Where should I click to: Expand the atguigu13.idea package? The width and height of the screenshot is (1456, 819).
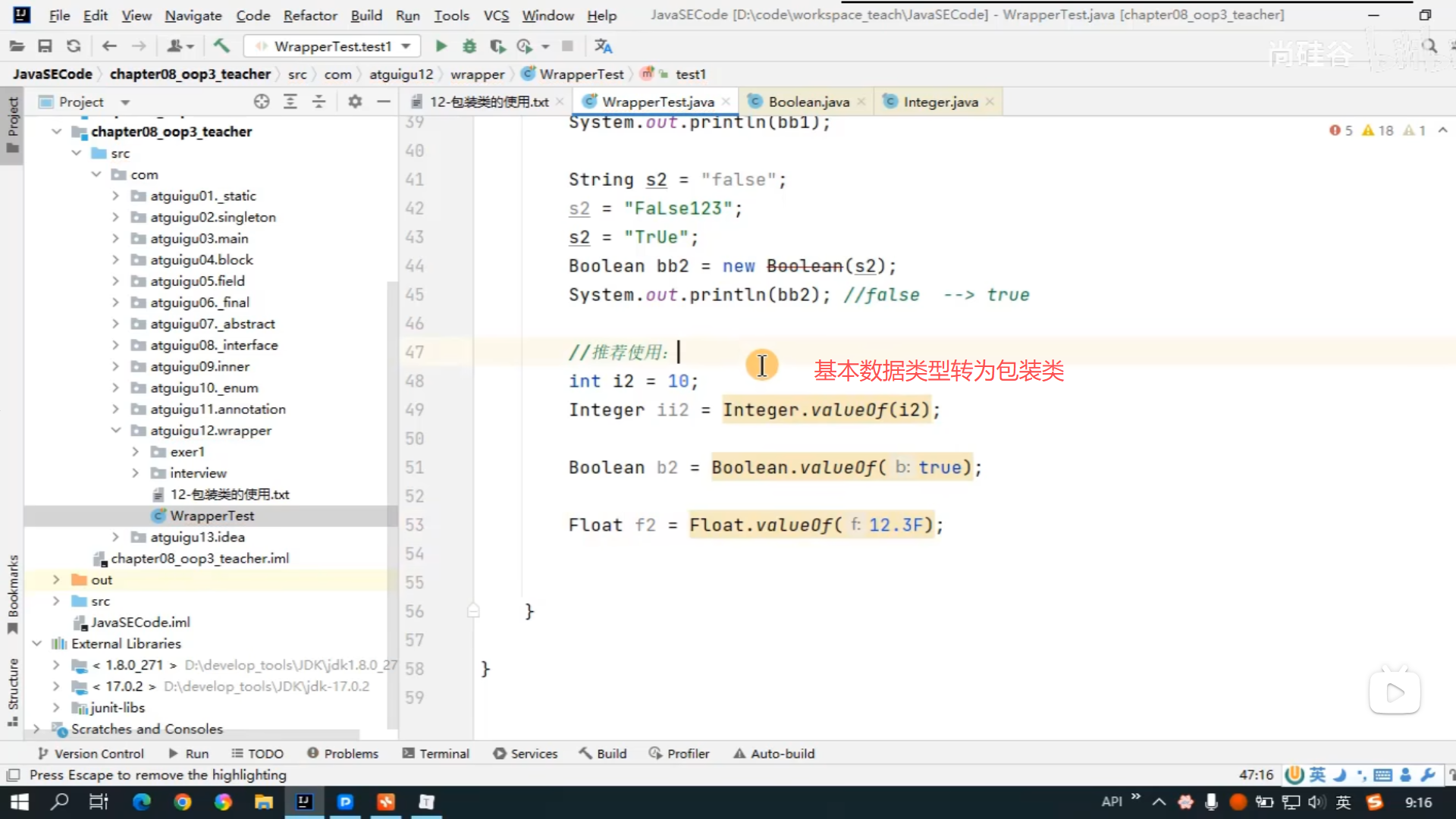click(115, 537)
